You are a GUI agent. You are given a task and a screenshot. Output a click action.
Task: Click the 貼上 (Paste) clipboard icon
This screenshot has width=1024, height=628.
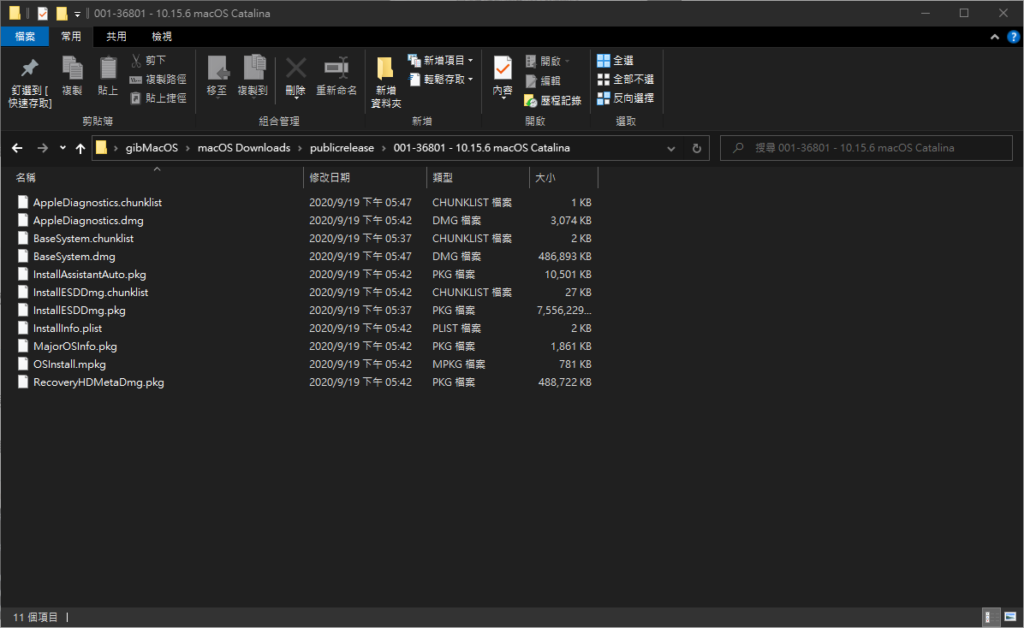(108, 70)
